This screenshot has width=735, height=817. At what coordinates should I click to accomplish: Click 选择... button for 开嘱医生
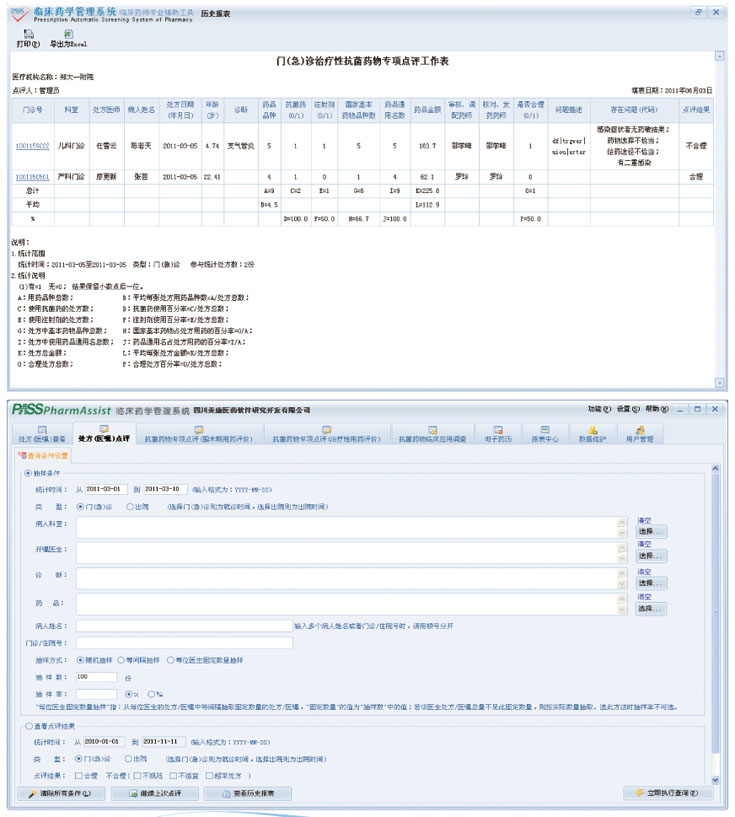tap(651, 556)
